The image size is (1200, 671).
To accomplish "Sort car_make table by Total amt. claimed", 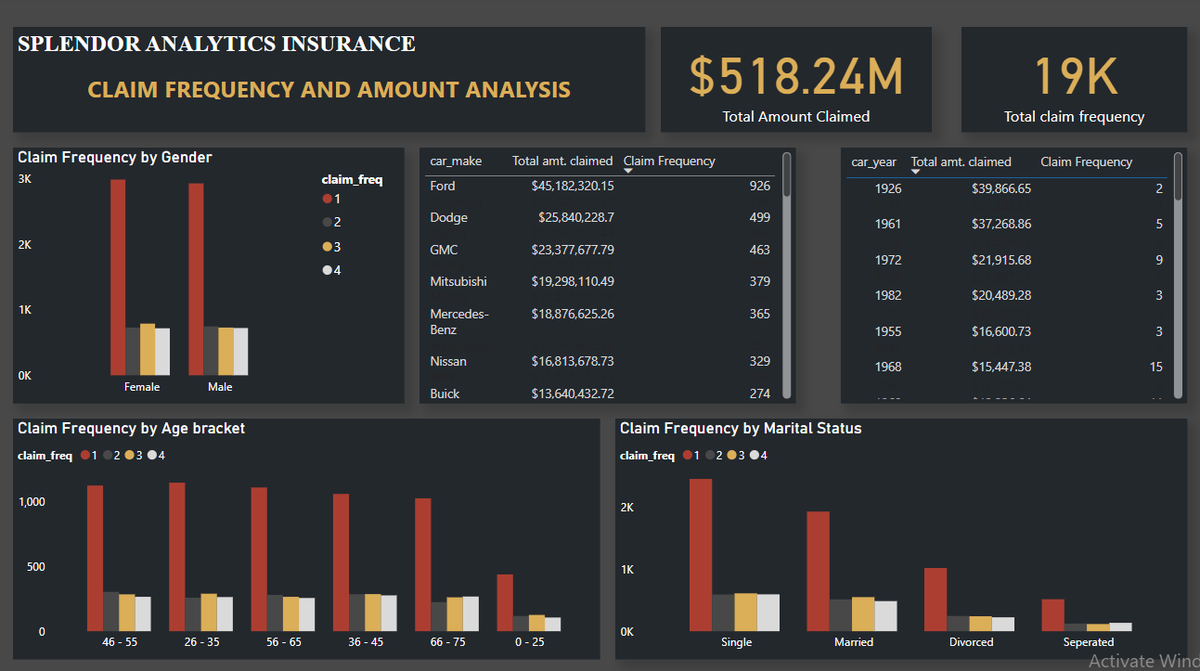I will (x=563, y=161).
